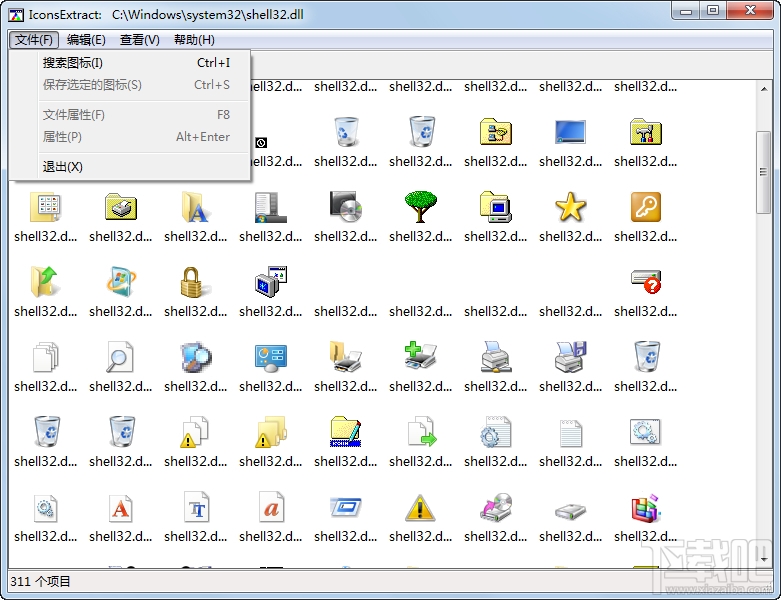The image size is (781, 600).
Task: Open the 查看(V) menu
Action: coord(139,40)
